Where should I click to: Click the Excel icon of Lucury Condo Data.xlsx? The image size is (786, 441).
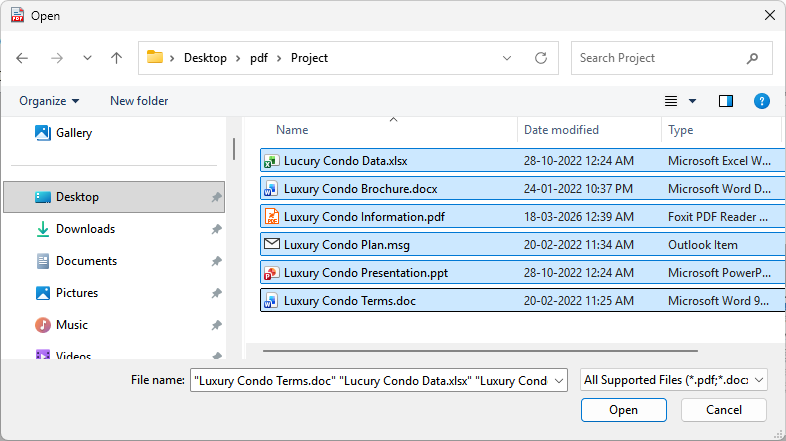coord(271,160)
